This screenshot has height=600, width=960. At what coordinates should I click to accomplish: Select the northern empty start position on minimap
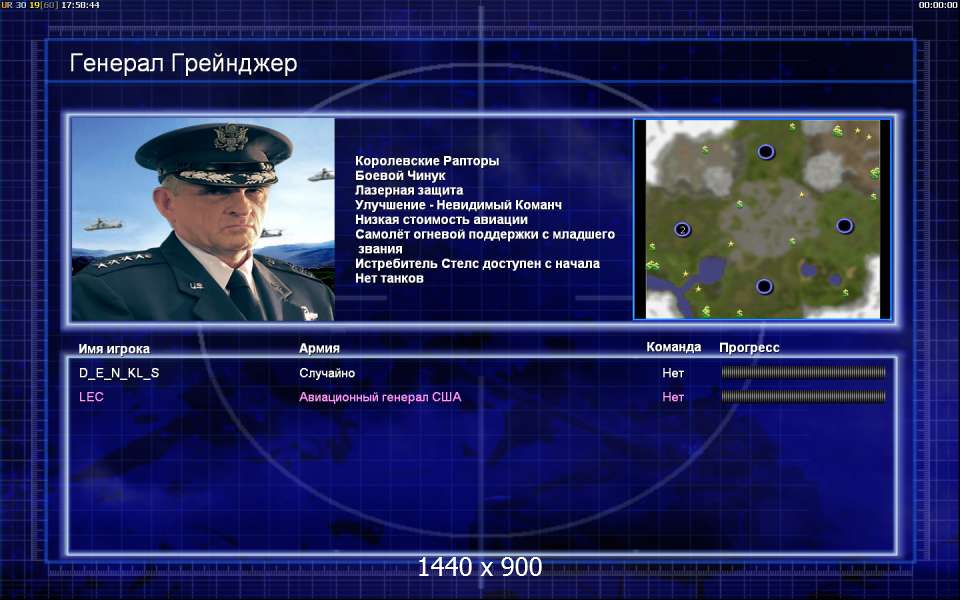coord(766,151)
